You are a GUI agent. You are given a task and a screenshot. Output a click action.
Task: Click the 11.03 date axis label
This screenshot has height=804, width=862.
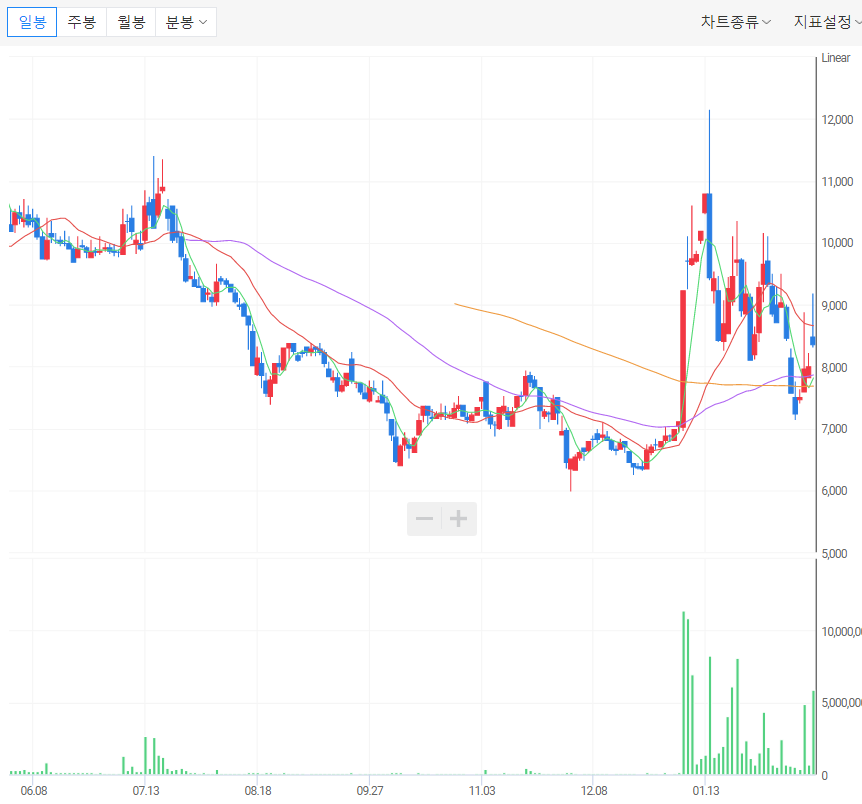click(x=482, y=791)
